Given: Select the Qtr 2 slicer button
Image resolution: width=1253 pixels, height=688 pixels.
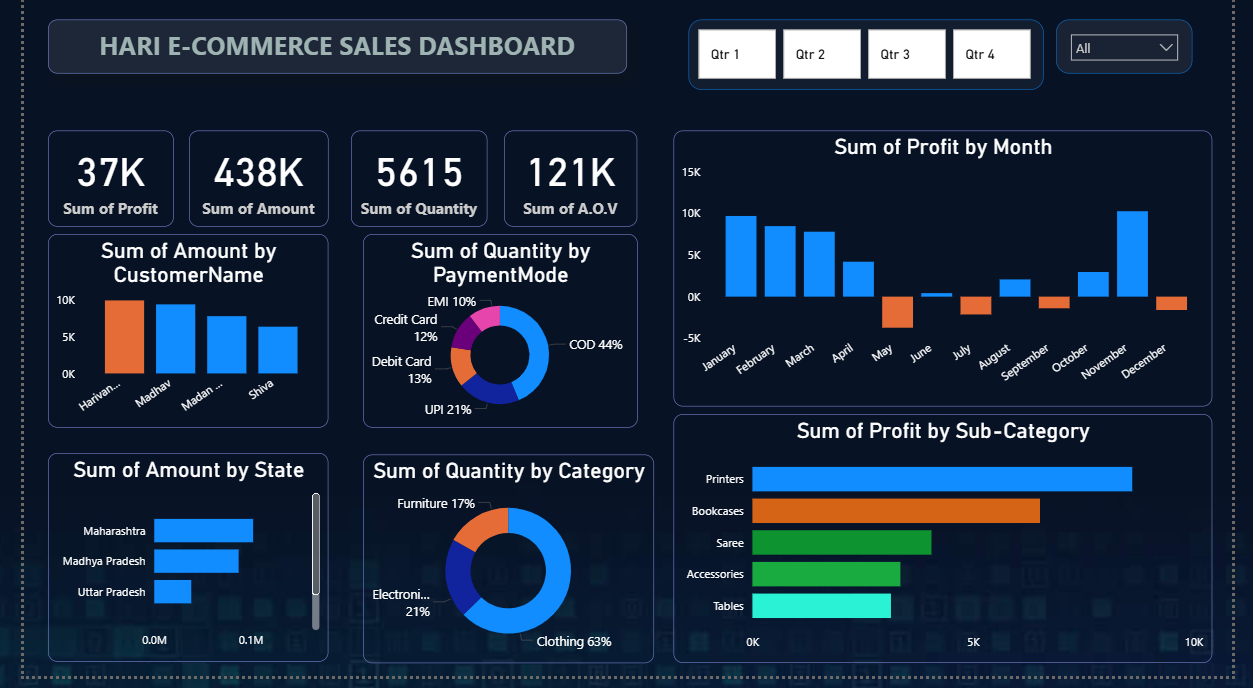Looking at the screenshot, I should point(822,53).
